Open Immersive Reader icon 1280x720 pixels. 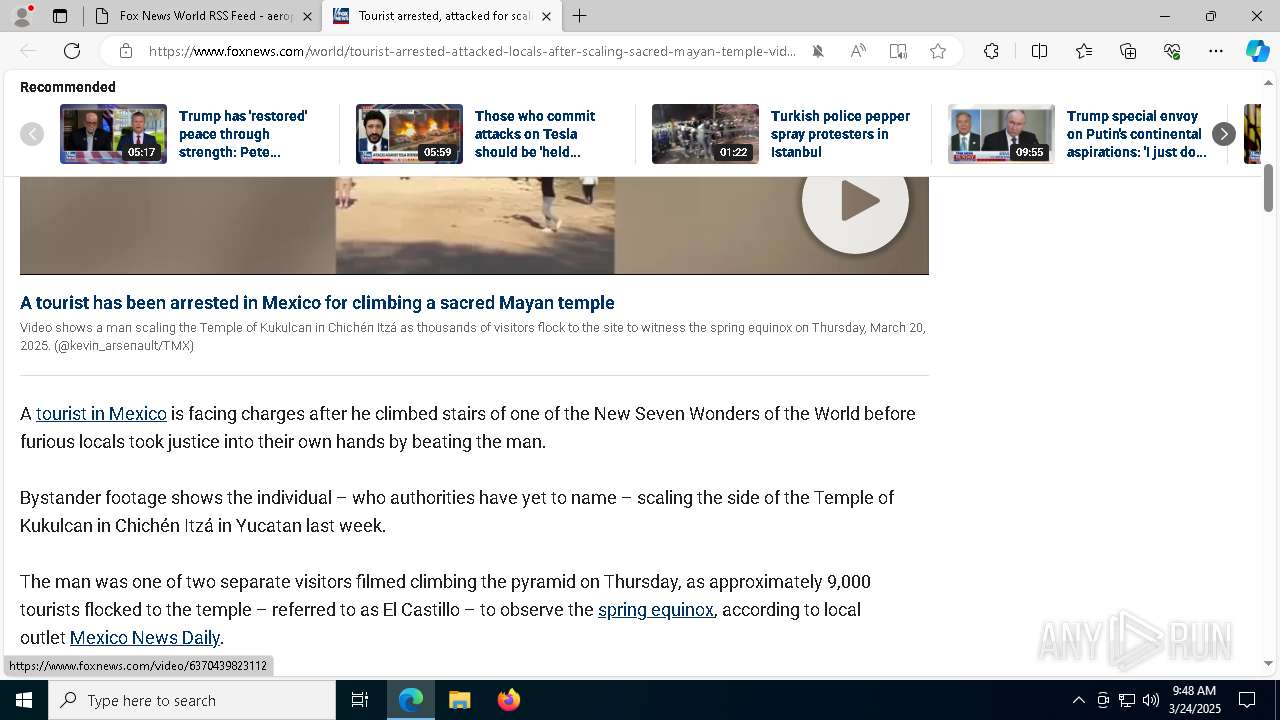(898, 51)
